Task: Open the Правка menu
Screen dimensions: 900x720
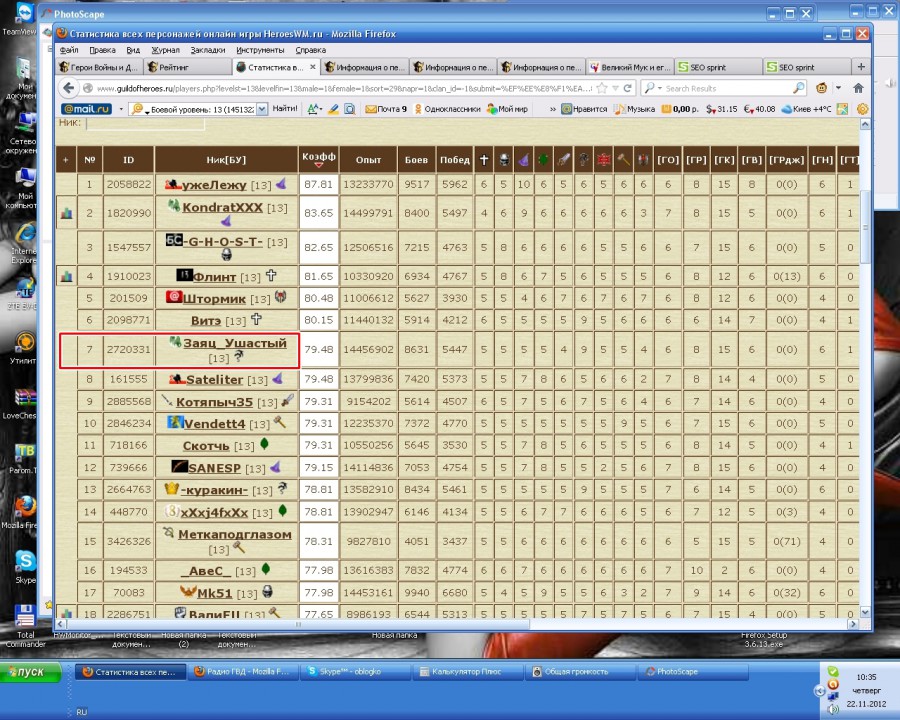Action: [x=102, y=50]
